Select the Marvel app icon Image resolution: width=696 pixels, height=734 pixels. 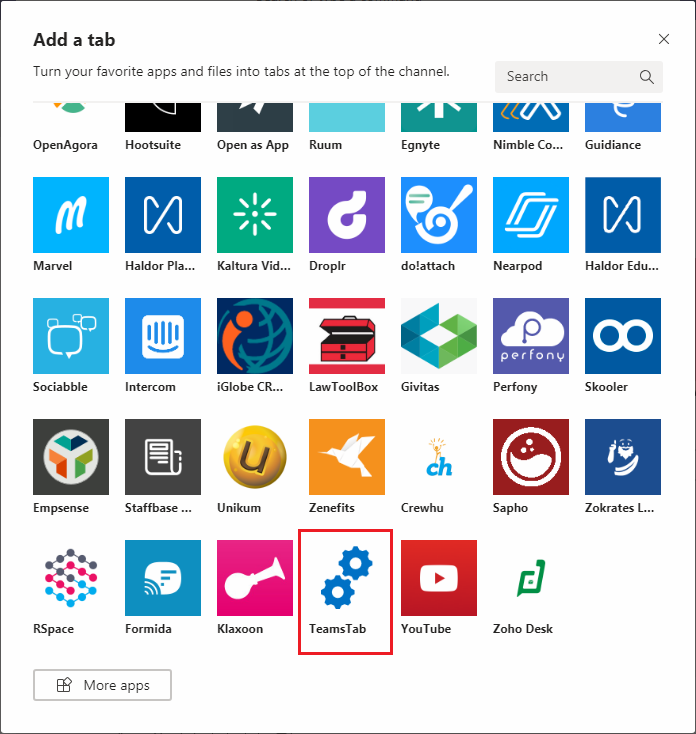pos(71,215)
